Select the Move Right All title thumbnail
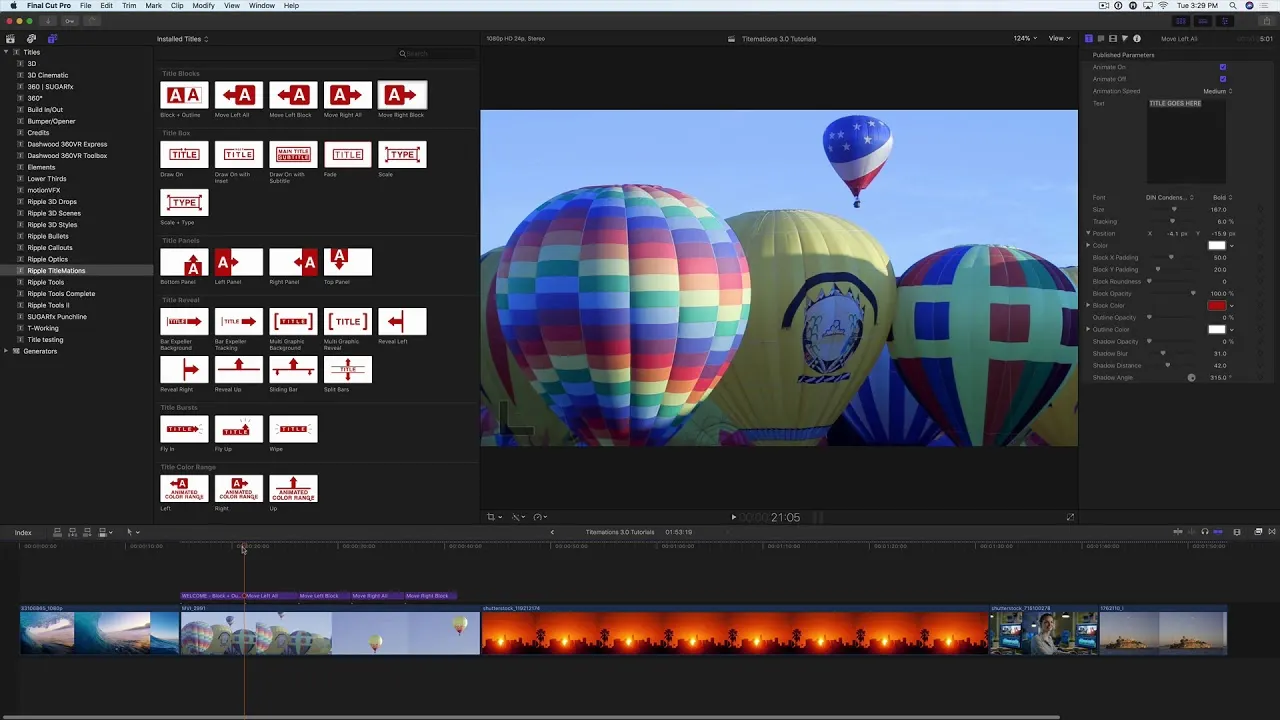 tap(347, 95)
